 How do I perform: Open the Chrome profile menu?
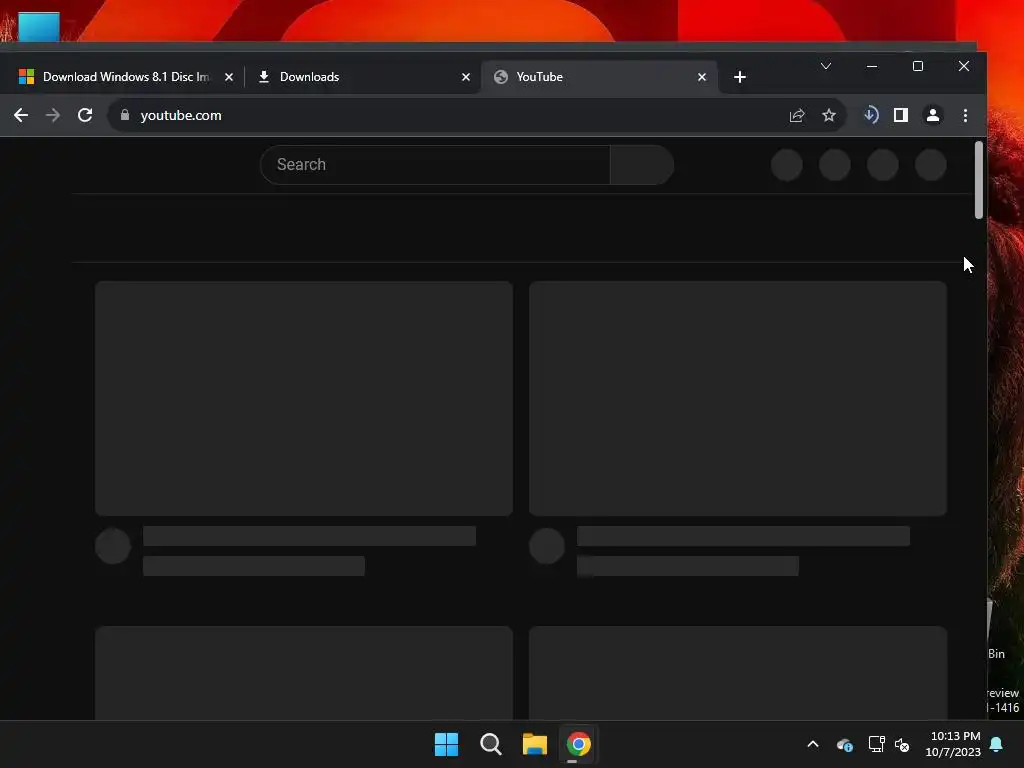tap(933, 116)
